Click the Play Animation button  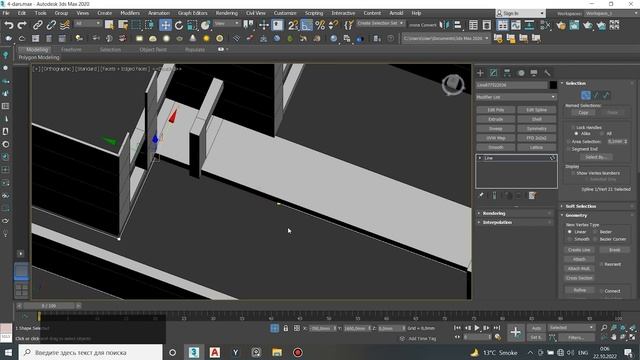click(477, 328)
